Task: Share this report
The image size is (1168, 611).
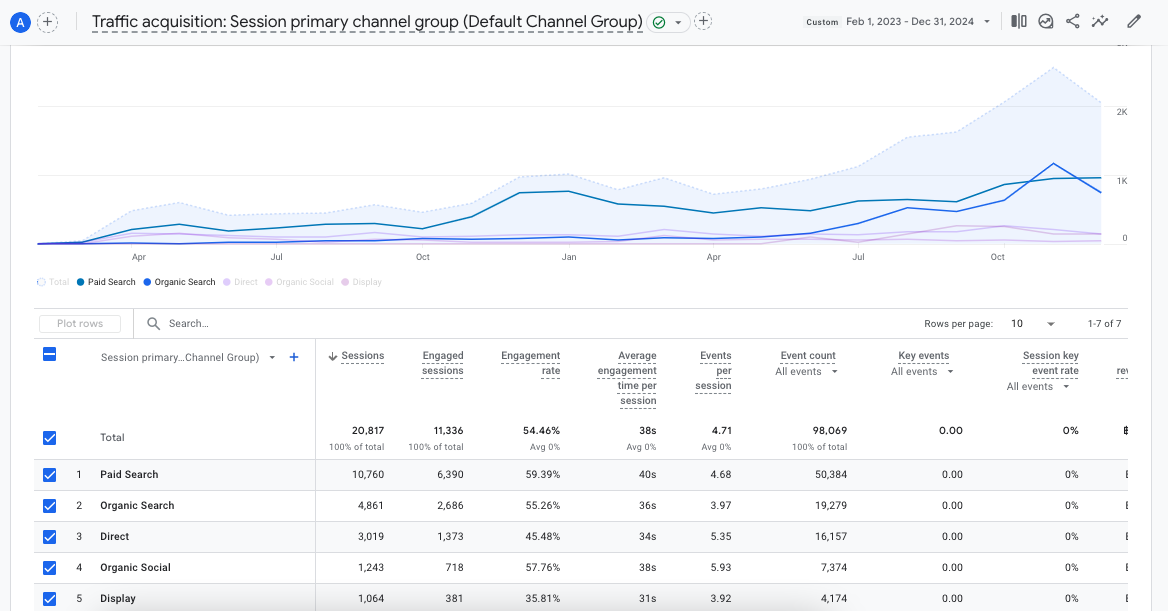Action: [x=1073, y=21]
